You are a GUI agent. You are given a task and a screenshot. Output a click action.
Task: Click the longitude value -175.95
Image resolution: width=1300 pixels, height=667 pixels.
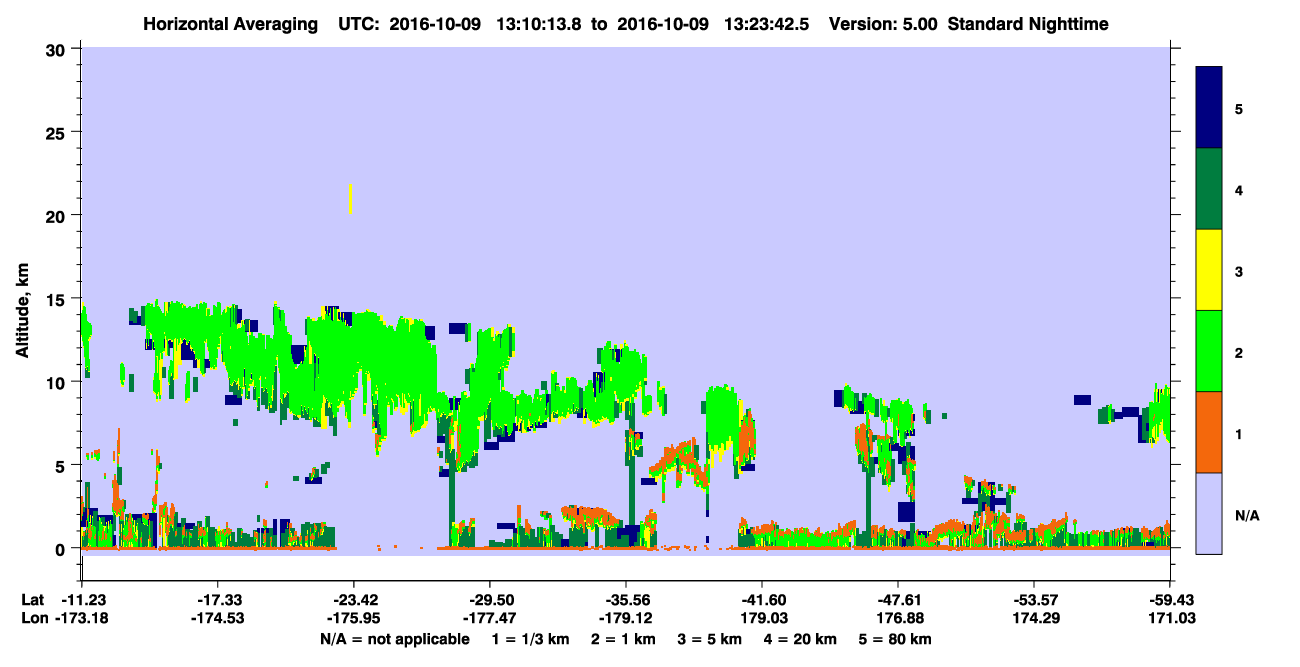[x=352, y=619]
